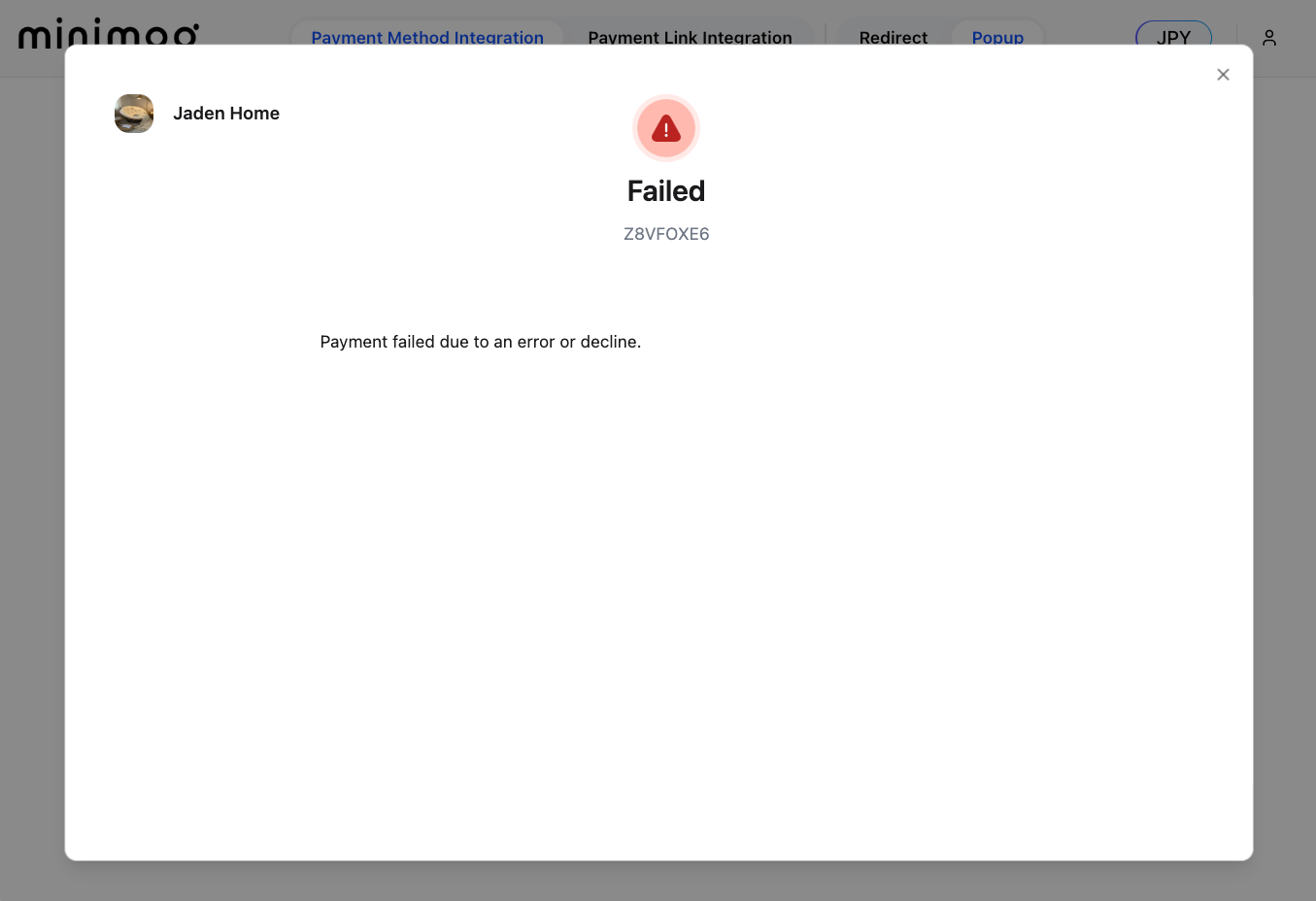Viewport: 1316px width, 901px height.
Task: Select the Redirect mode option
Action: (x=893, y=37)
